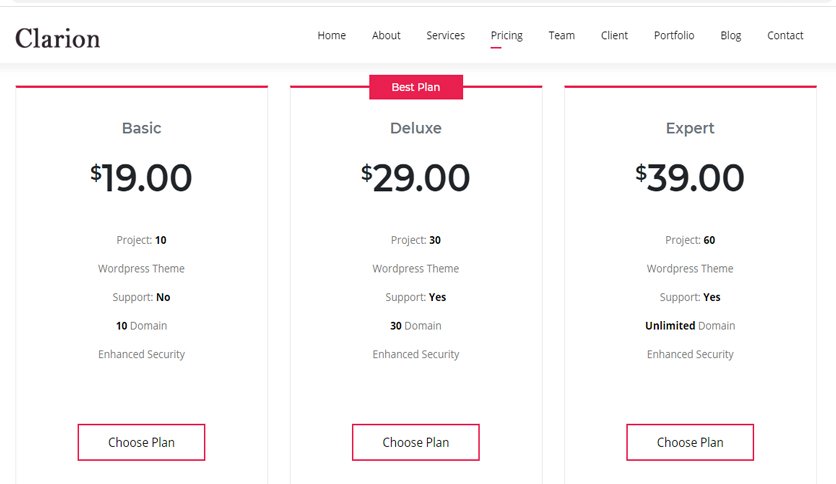Open the Portfolio page link
Screen dimensions: 836x484
coord(674,35)
